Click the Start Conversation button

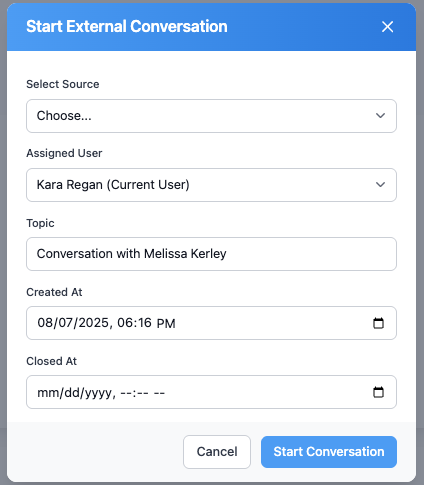pos(329,452)
